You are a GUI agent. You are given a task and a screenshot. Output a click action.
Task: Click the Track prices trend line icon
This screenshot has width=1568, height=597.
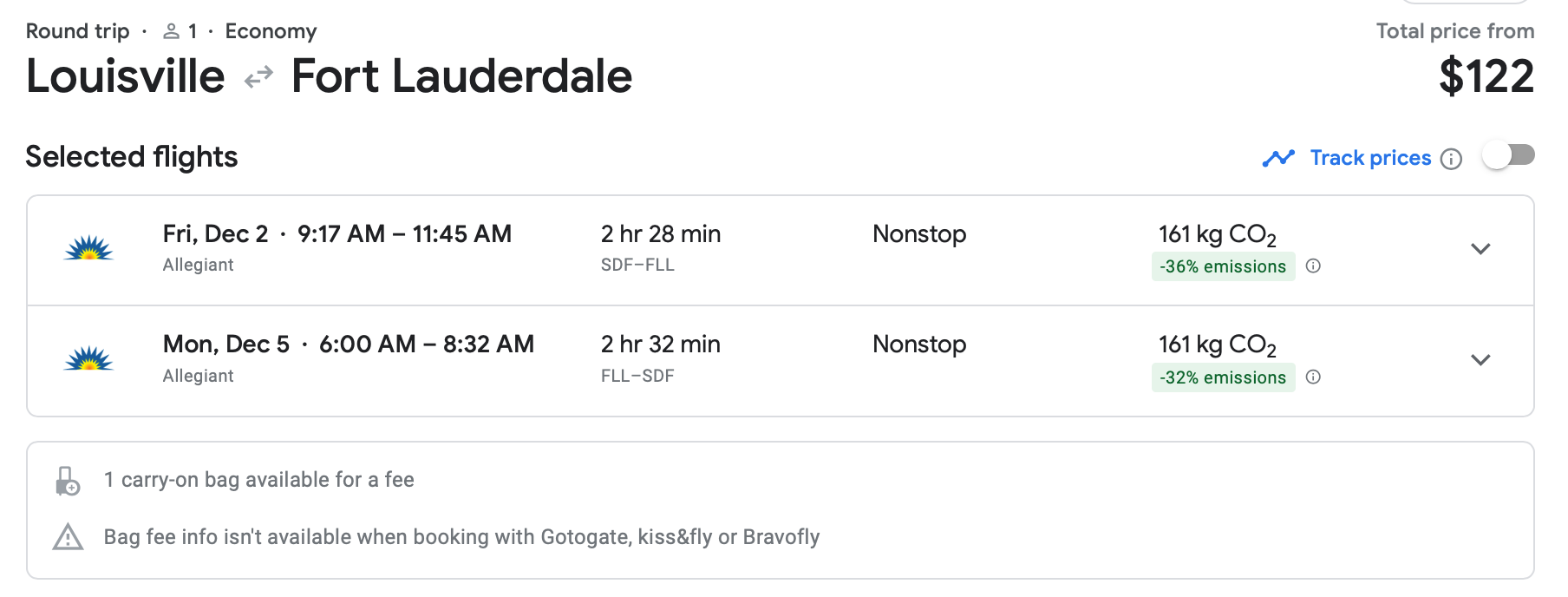click(x=1278, y=158)
